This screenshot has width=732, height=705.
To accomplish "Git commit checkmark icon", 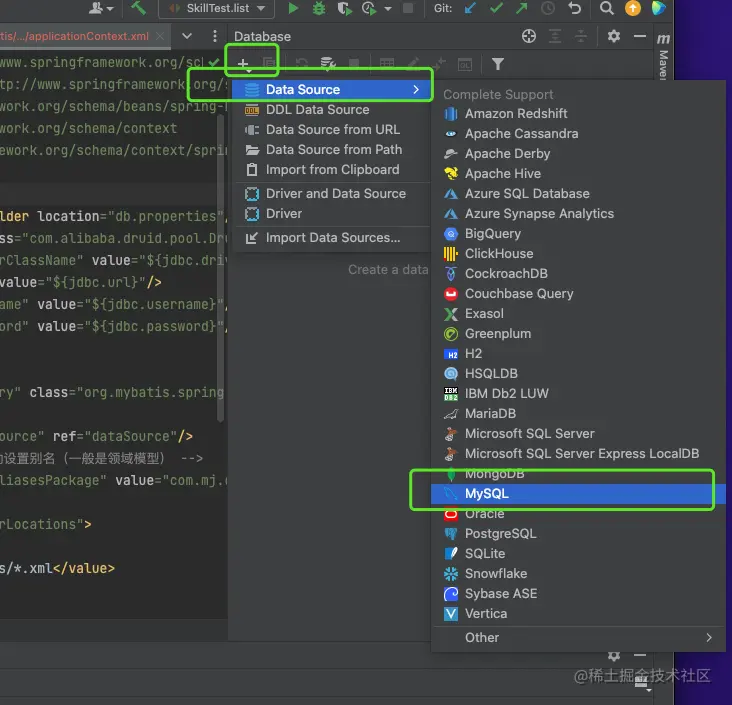I will point(496,8).
